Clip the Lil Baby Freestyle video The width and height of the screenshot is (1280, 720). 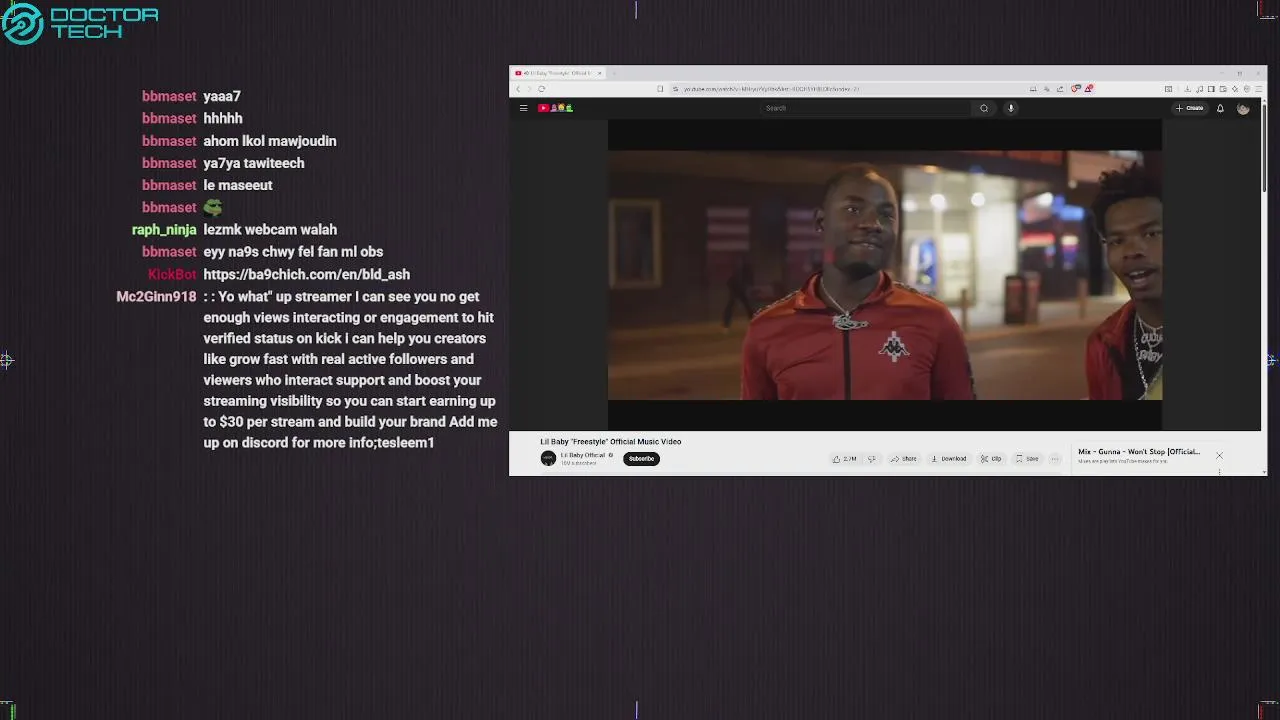(991, 459)
